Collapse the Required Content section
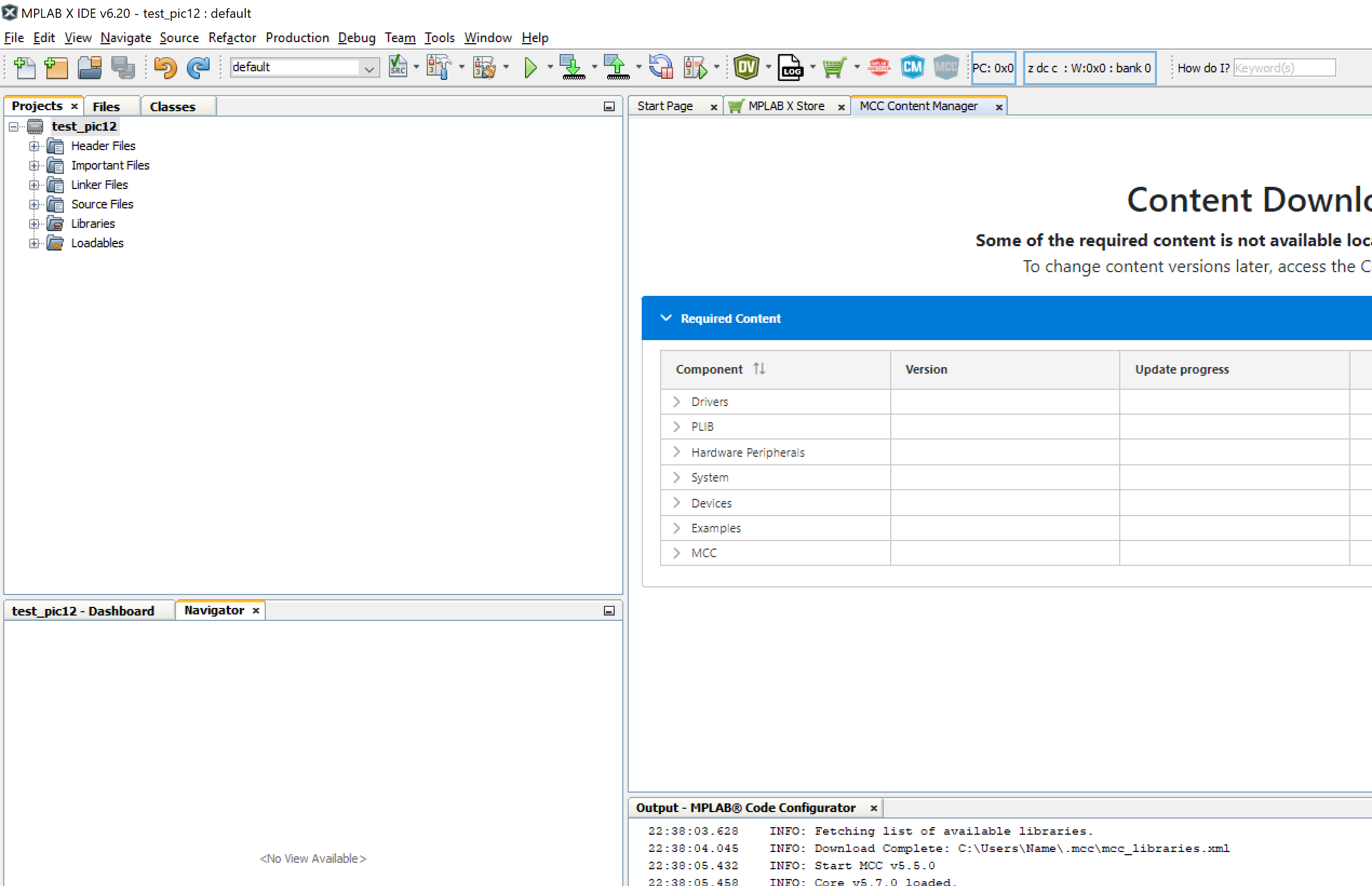1372x886 pixels. 666,318
